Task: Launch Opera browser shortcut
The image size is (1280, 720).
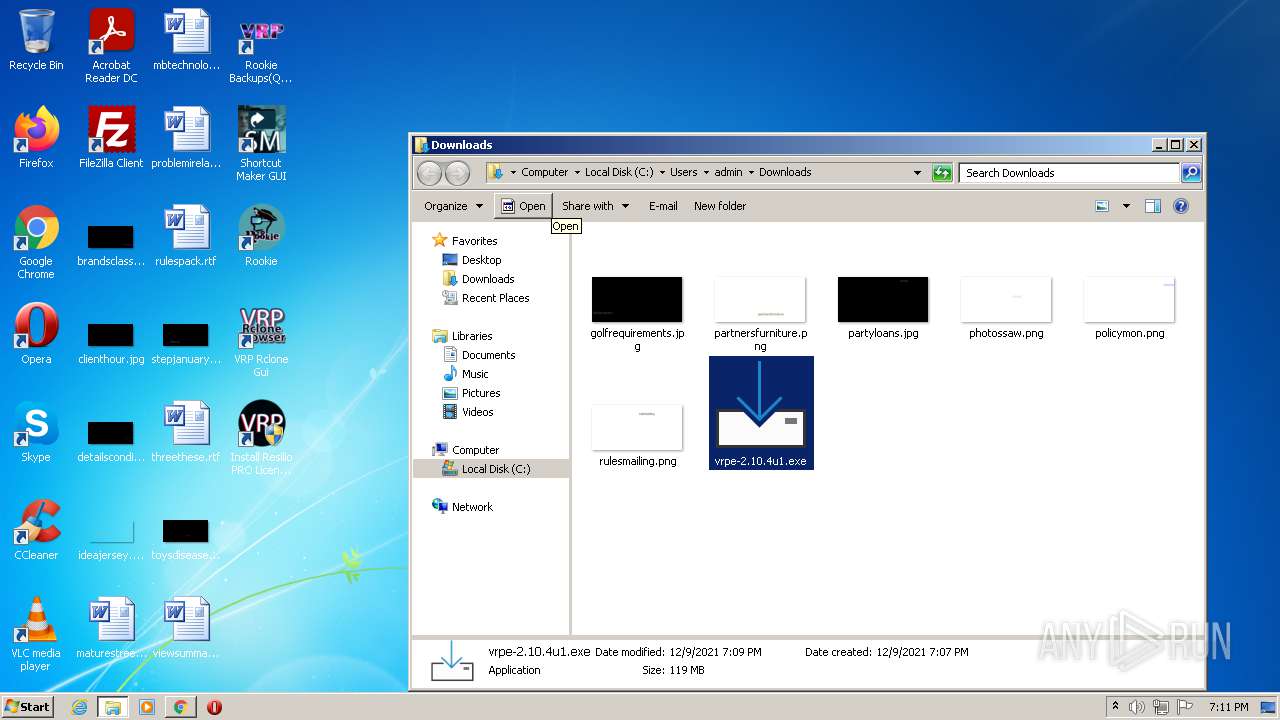Action: pyautogui.click(x=36, y=334)
